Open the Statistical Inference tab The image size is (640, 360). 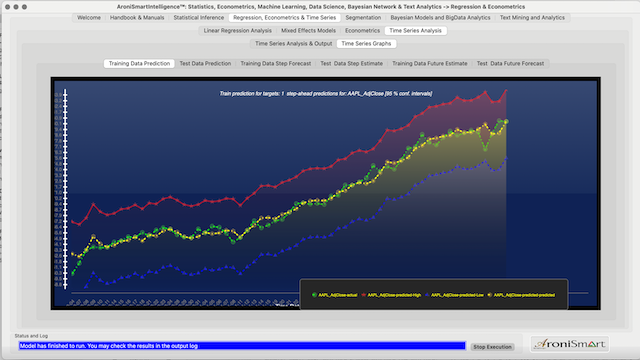198,18
